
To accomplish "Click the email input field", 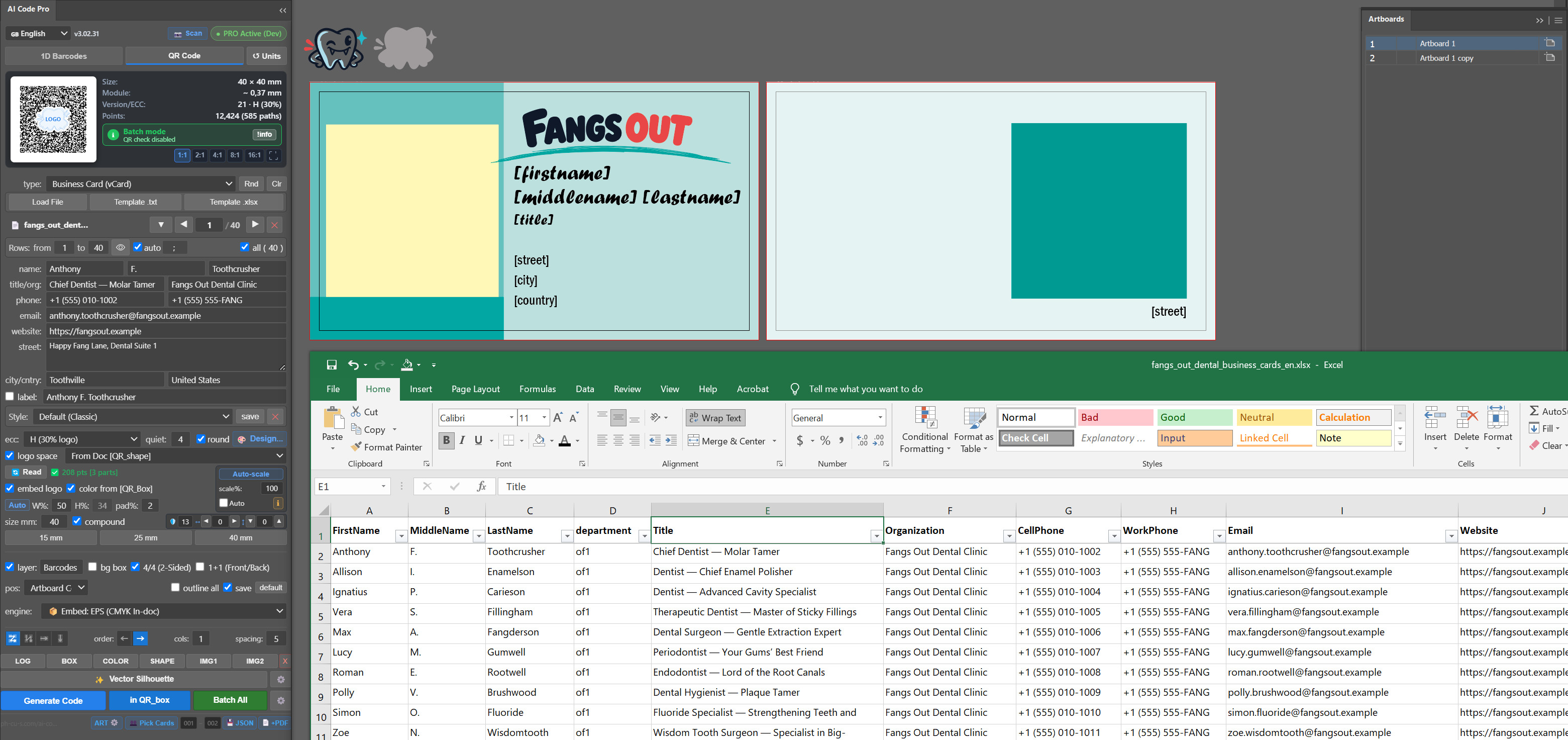I will [166, 316].
